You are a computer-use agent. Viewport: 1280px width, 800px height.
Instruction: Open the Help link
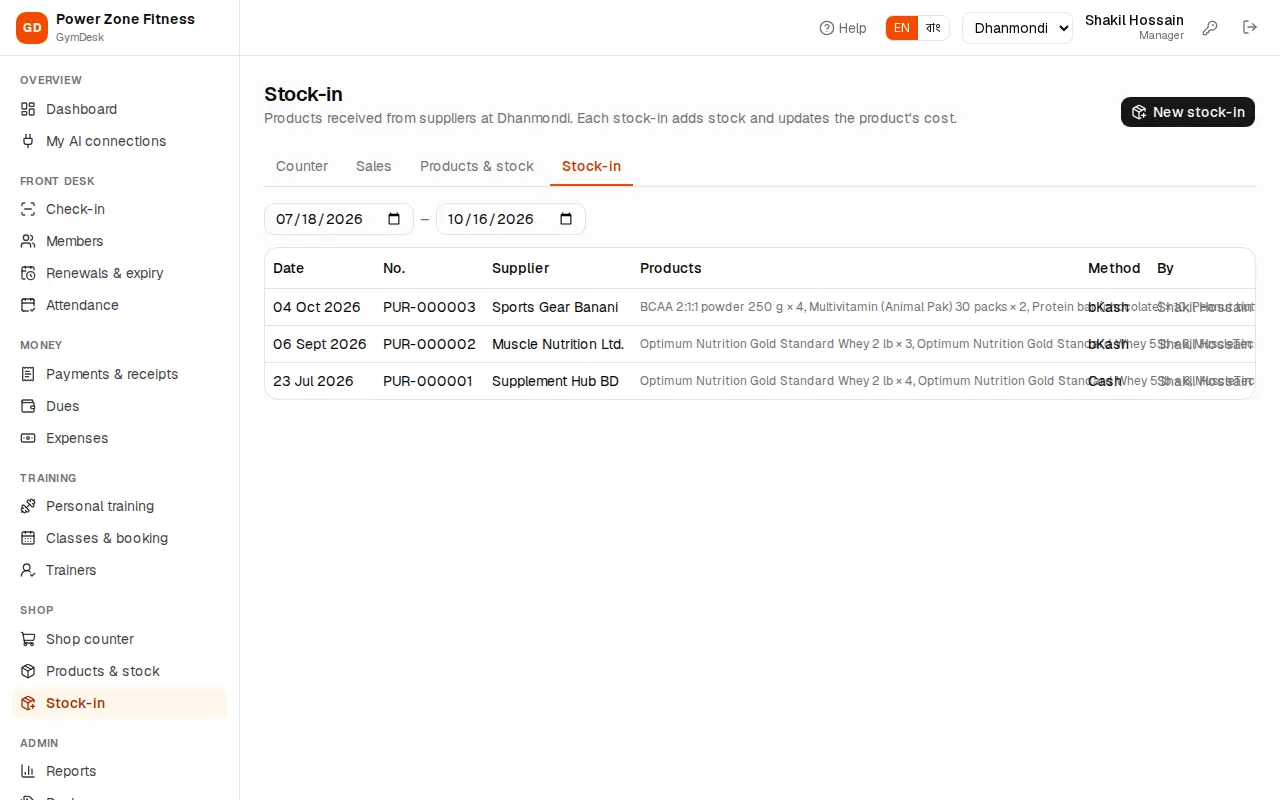click(843, 28)
